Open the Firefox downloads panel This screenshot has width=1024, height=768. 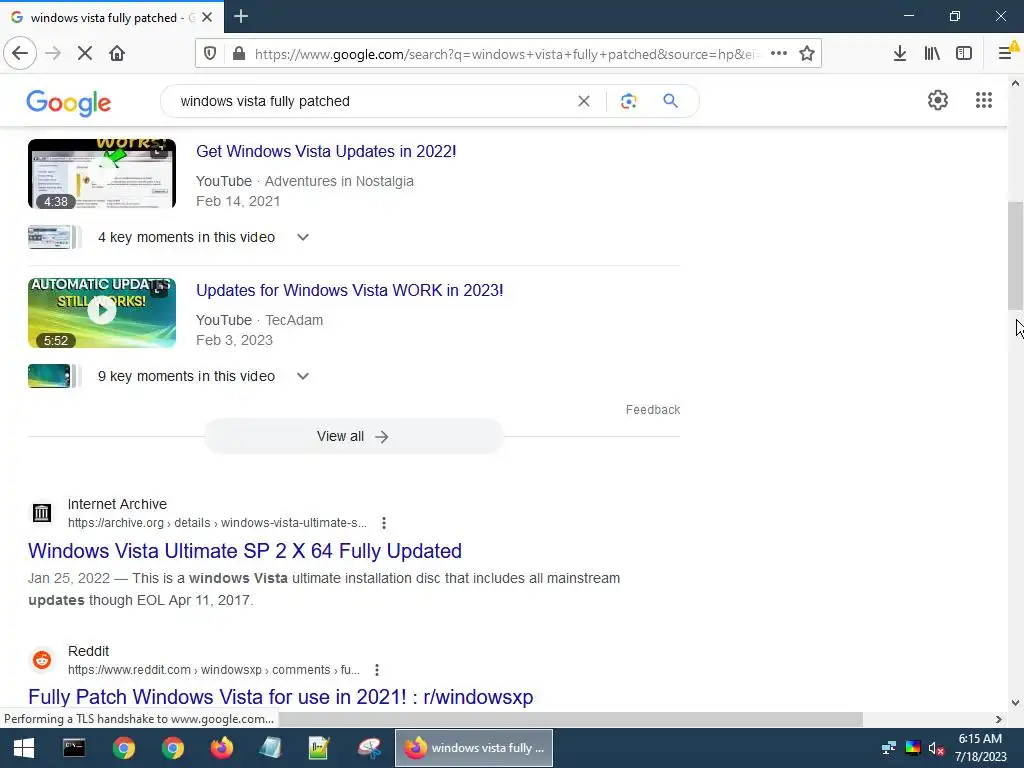point(900,54)
